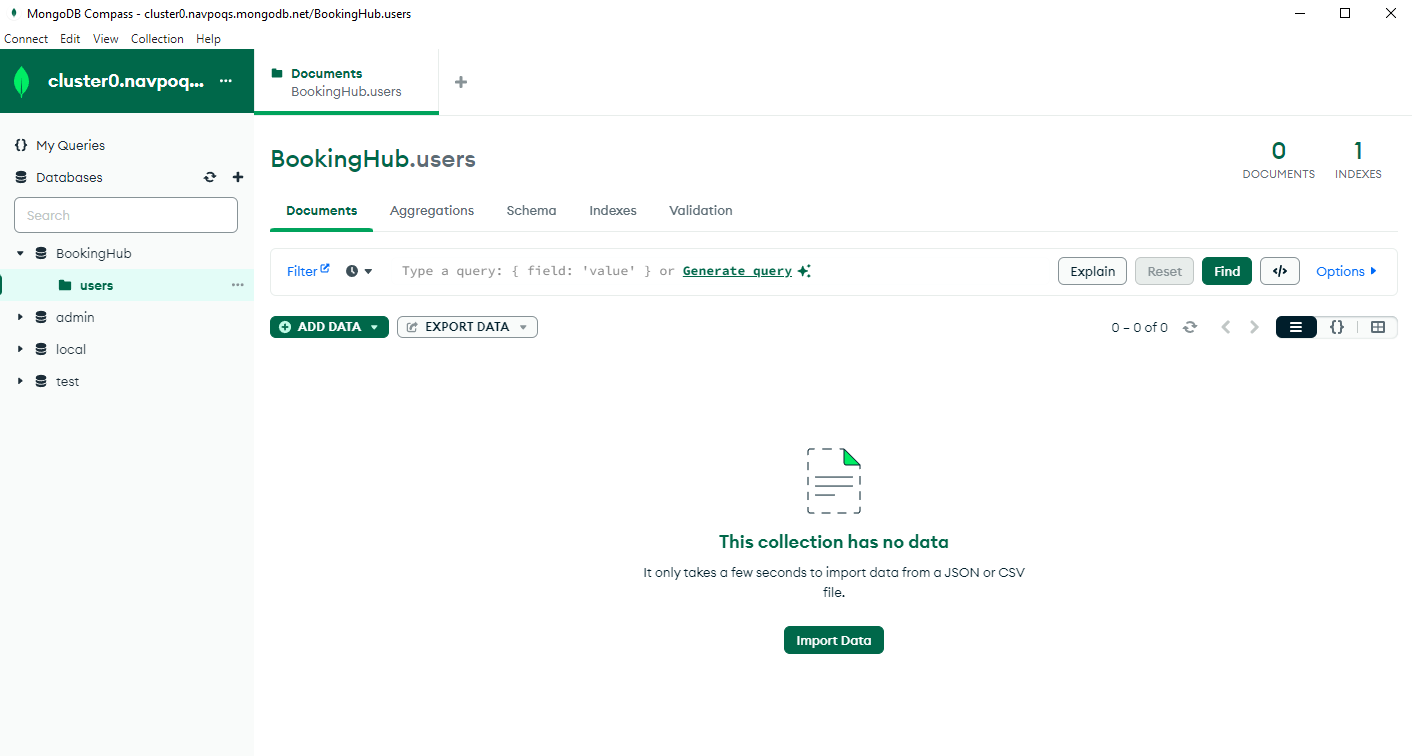Screen dimensions: 1412x756
Task: Select the BookingHub.users workspace tab
Action: click(x=346, y=82)
